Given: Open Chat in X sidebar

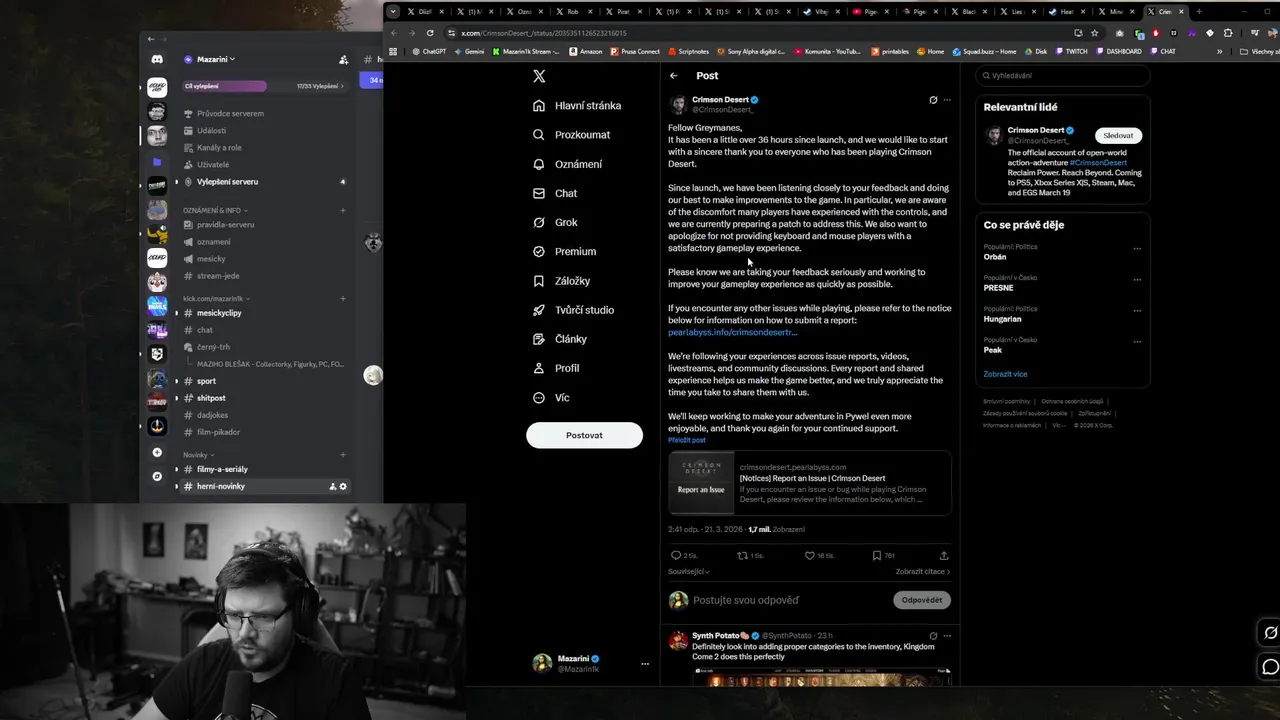Looking at the screenshot, I should point(554,193).
